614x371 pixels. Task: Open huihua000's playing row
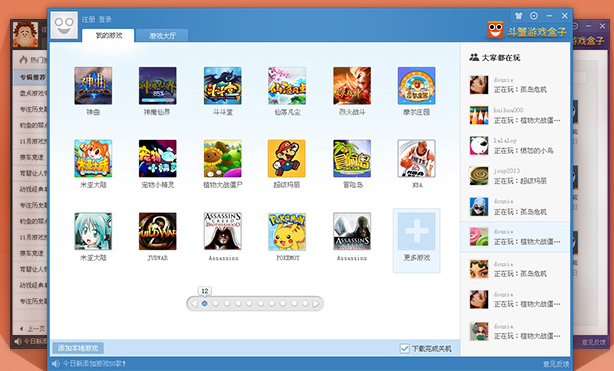(515, 116)
